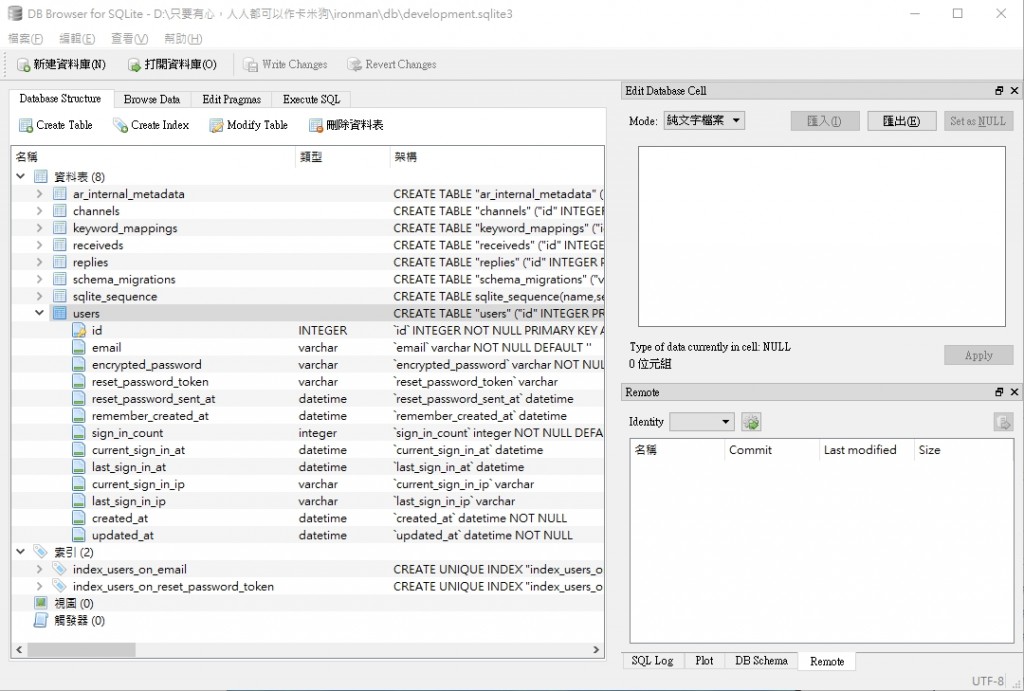Click the Delete Table (刪除資料表) icon
Viewport: 1024px width, 691px height.
point(315,125)
